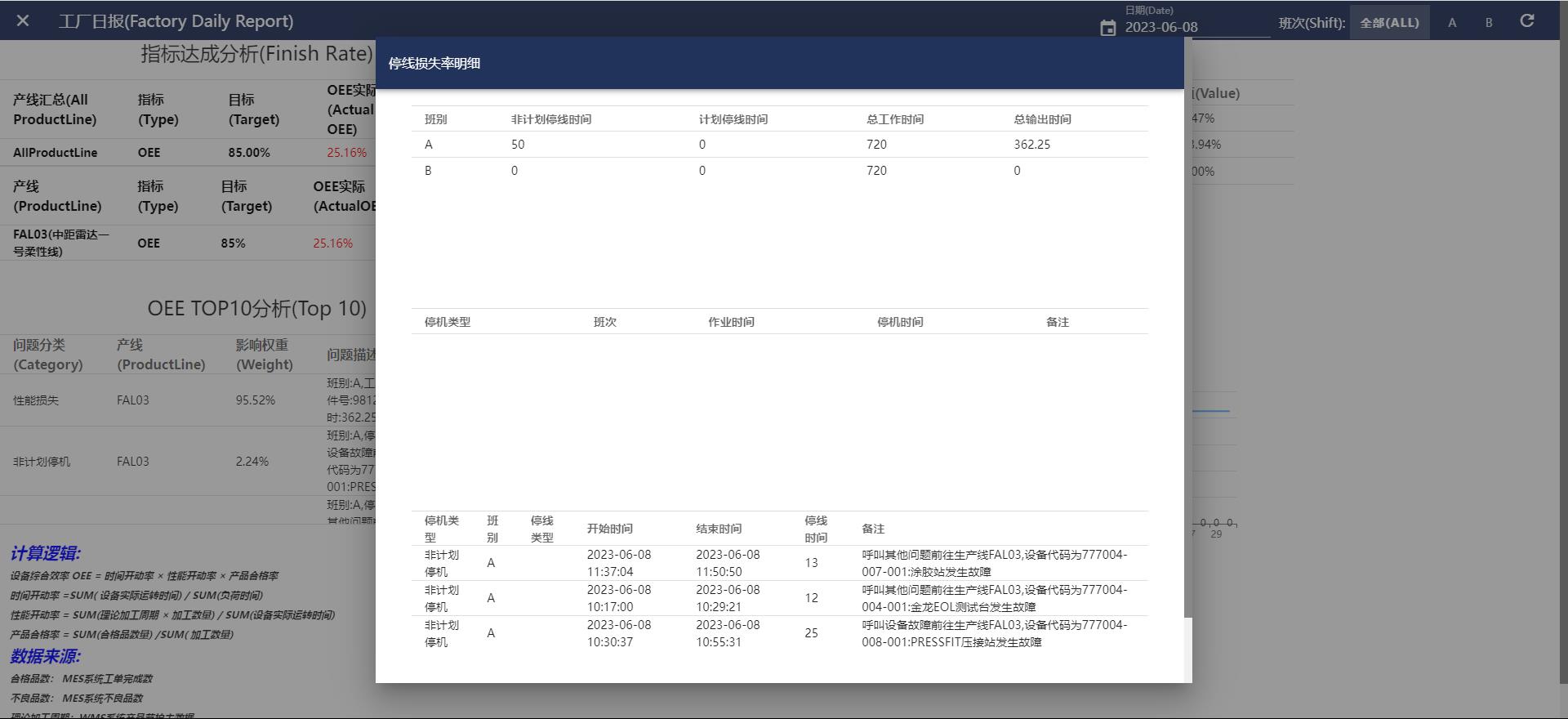Select downtime row starting 10:30:37
This screenshot has width=1568, height=719.
tap(780, 633)
